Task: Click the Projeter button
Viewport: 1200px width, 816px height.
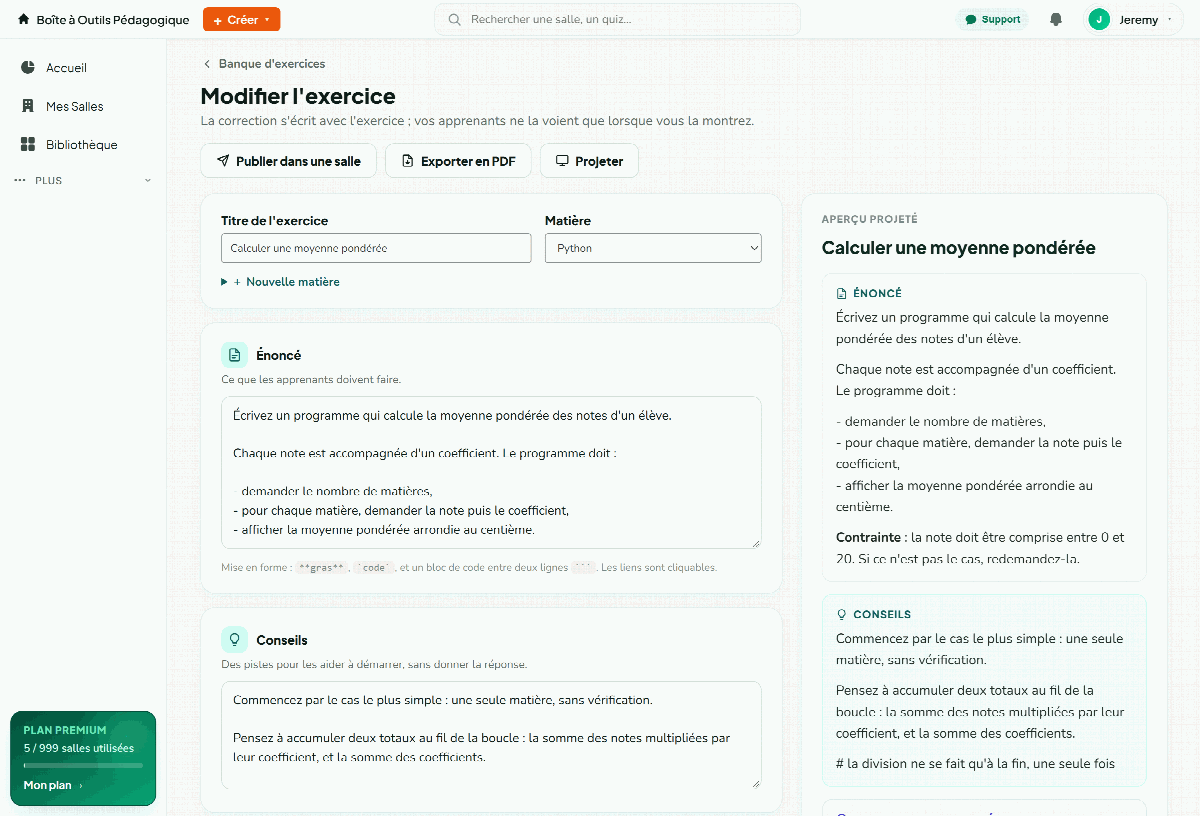Action: pos(589,161)
